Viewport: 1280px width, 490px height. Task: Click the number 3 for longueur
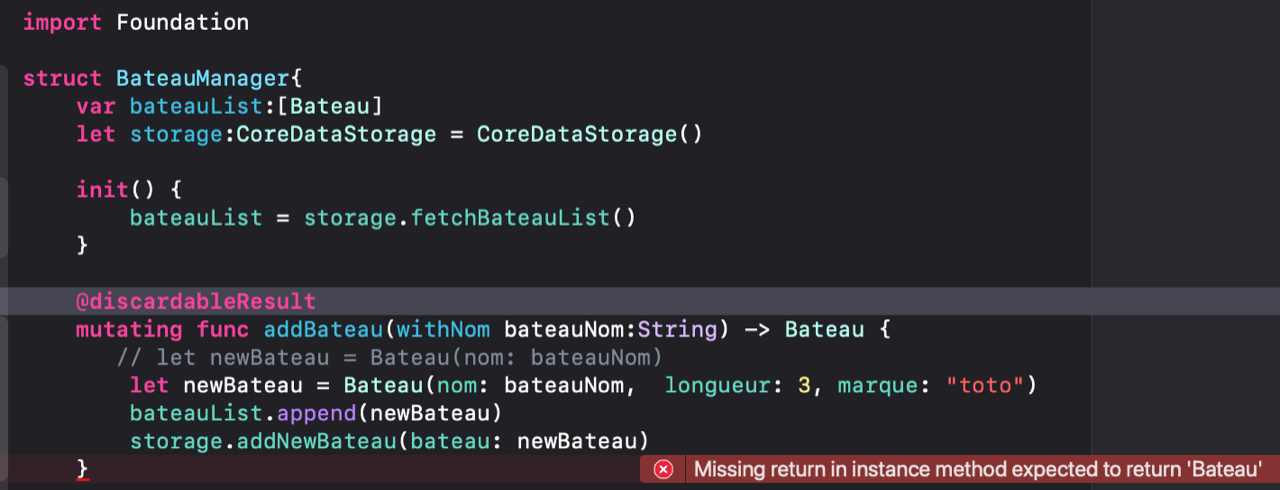(x=804, y=385)
